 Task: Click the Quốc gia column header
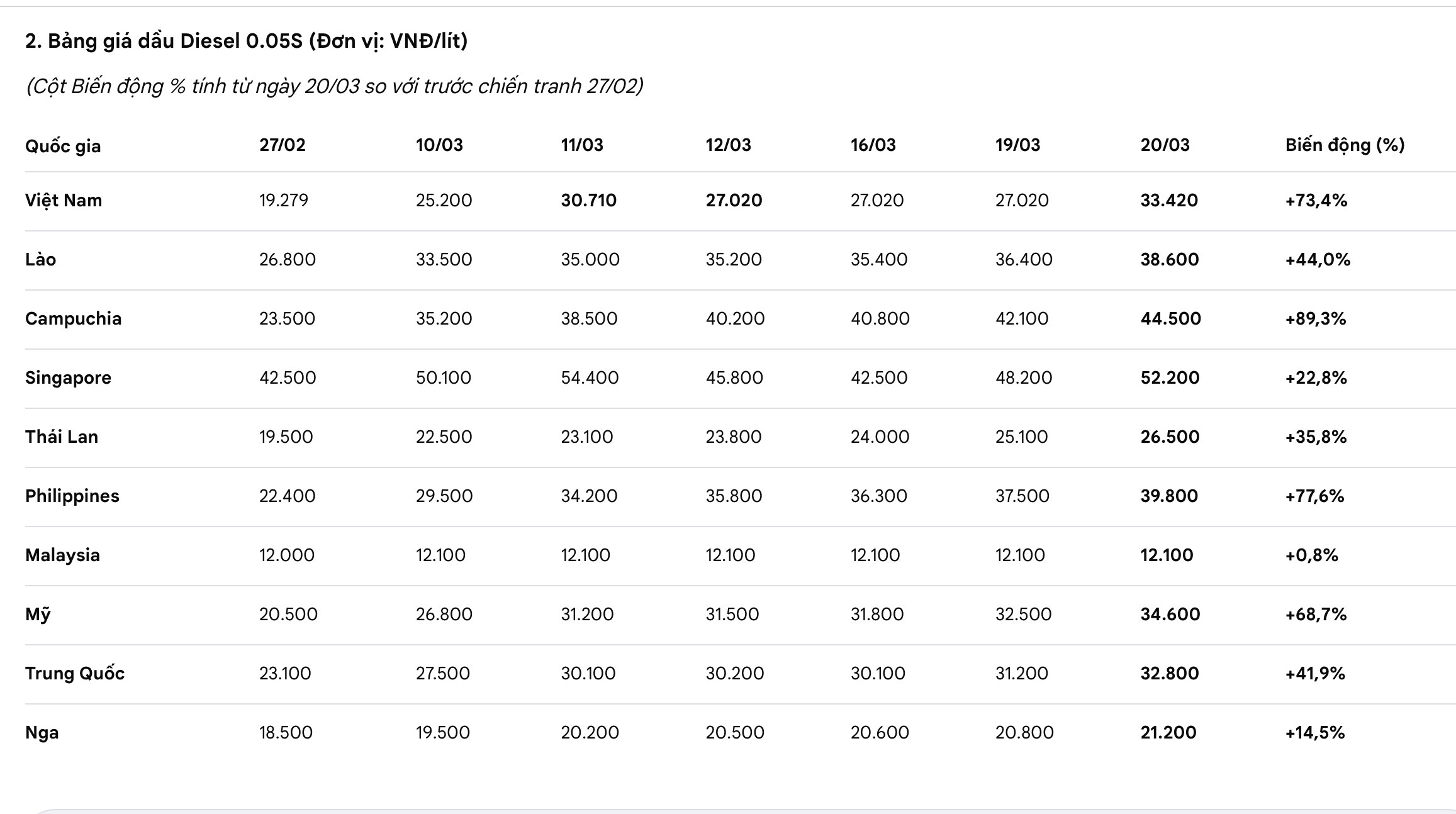[x=63, y=146]
